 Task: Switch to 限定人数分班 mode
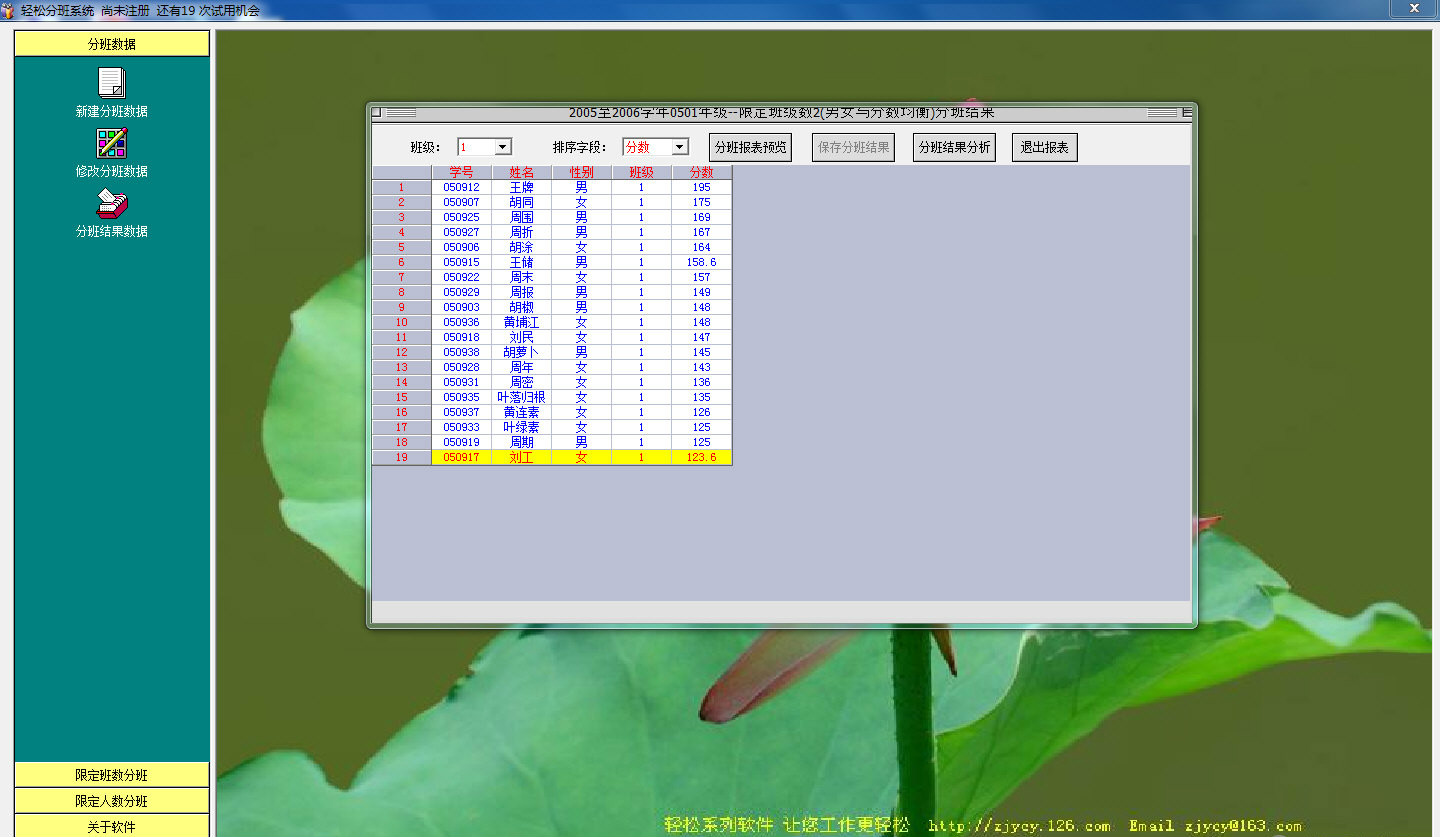110,800
